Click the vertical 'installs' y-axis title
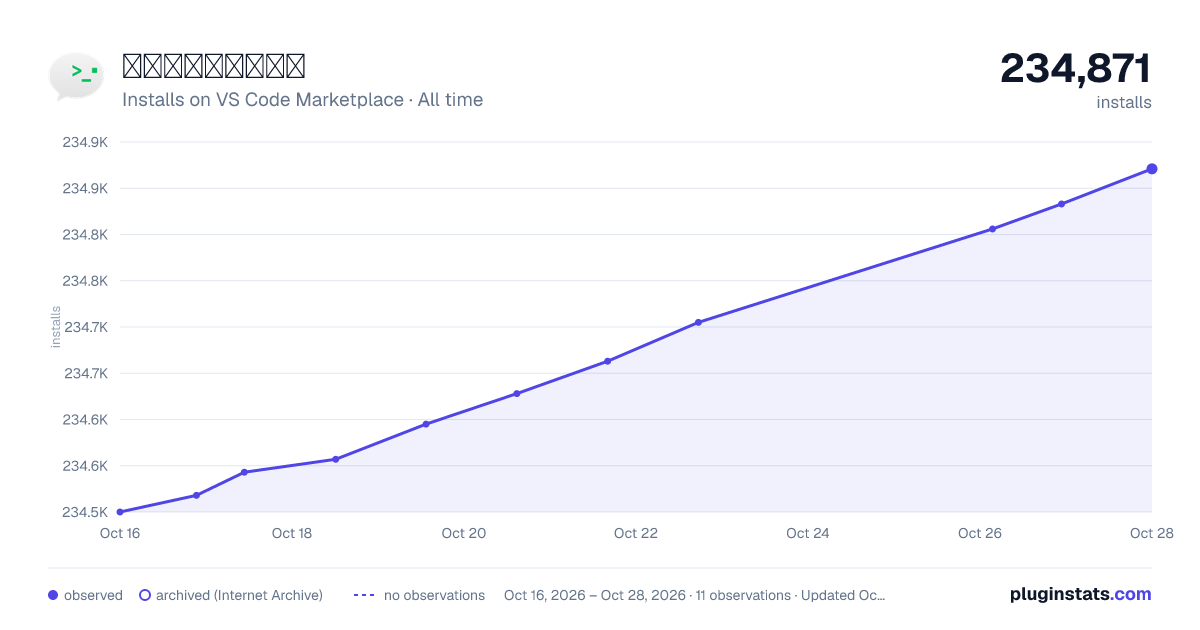 [x=56, y=327]
